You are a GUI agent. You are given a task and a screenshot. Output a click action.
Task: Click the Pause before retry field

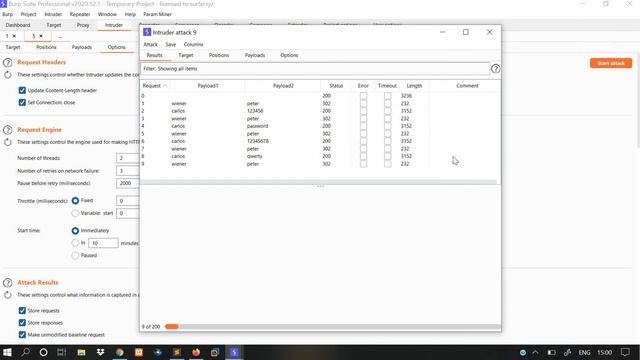pos(127,184)
